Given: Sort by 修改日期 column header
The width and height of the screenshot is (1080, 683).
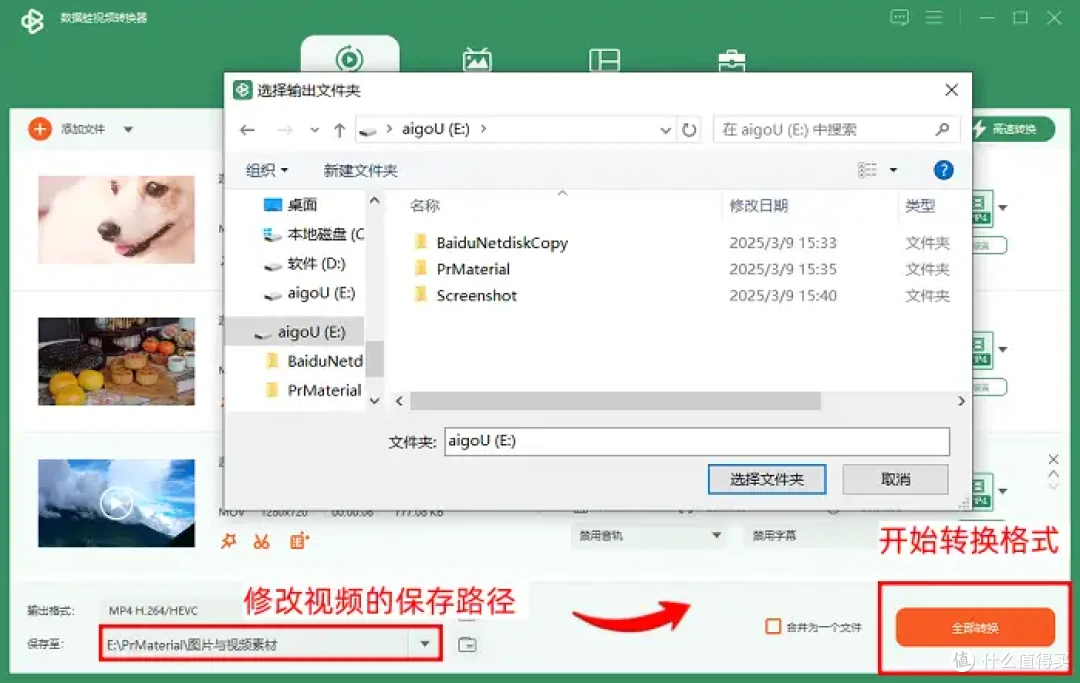Looking at the screenshot, I should click(758, 206).
